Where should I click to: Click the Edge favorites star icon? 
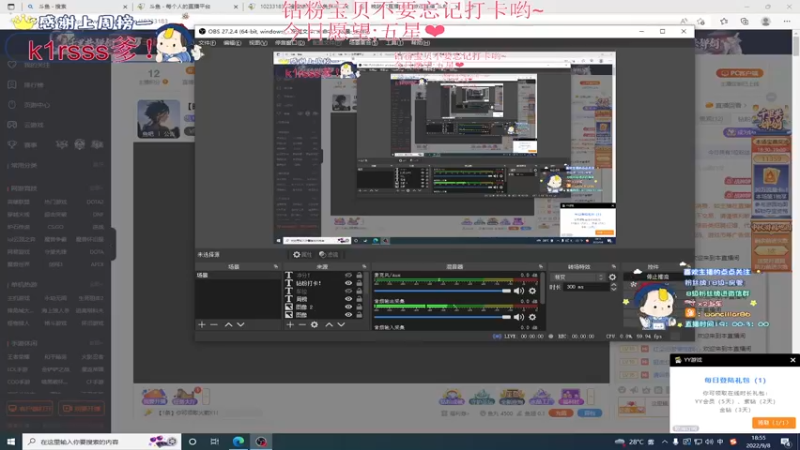click(723, 21)
